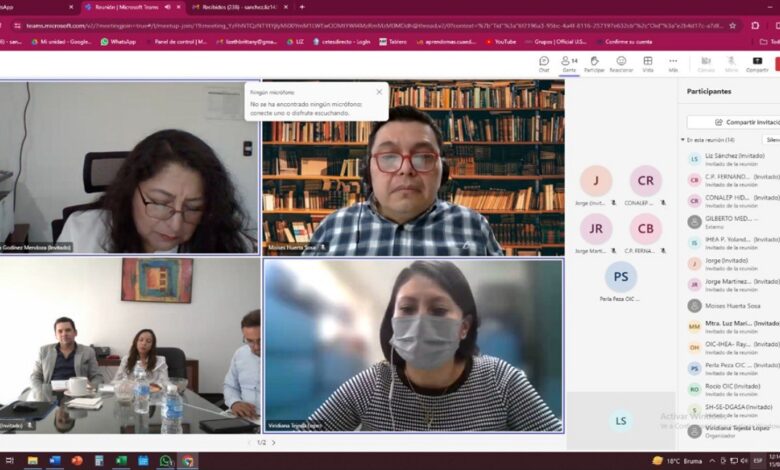Show hidden system tray icons
The width and height of the screenshot is (780, 470).
pyautogui.click(x=712, y=461)
